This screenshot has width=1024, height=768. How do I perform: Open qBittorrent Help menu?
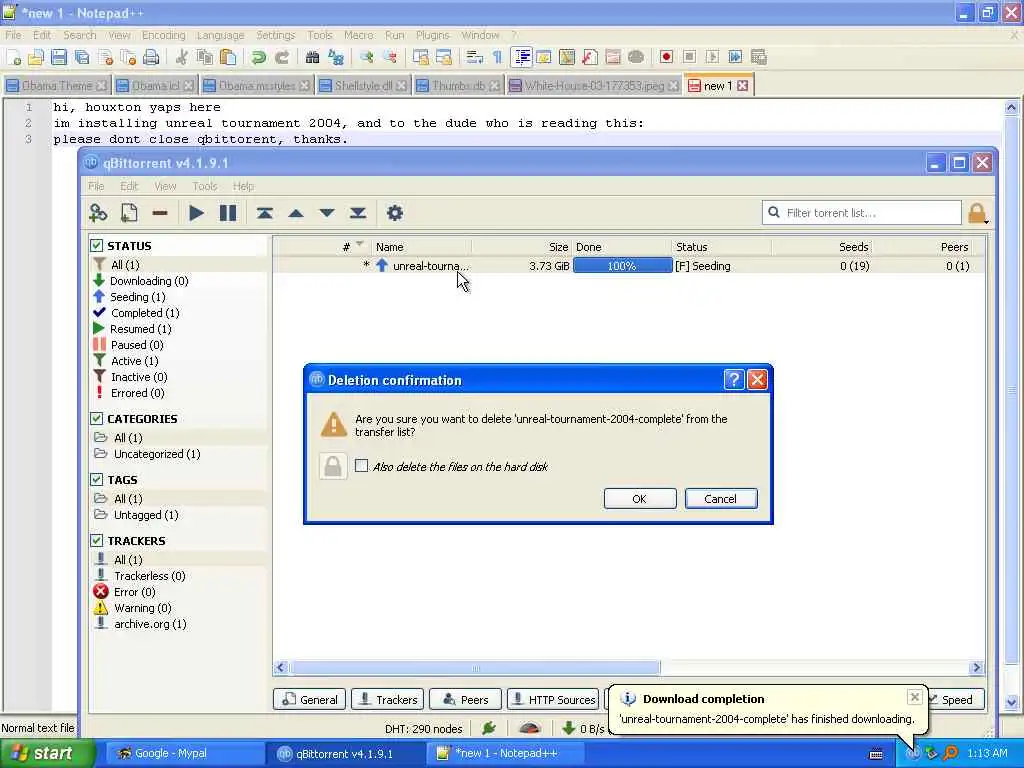point(243,186)
